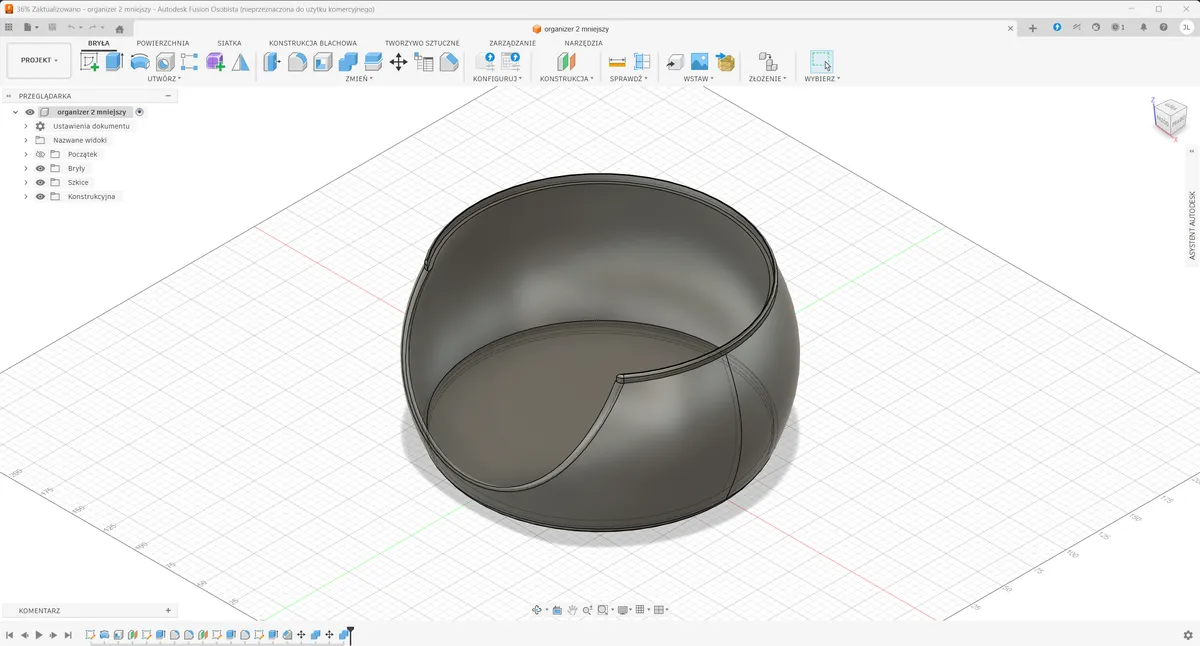The width and height of the screenshot is (1200, 646).
Task: Activate the Revolve tool
Action: coord(140,62)
